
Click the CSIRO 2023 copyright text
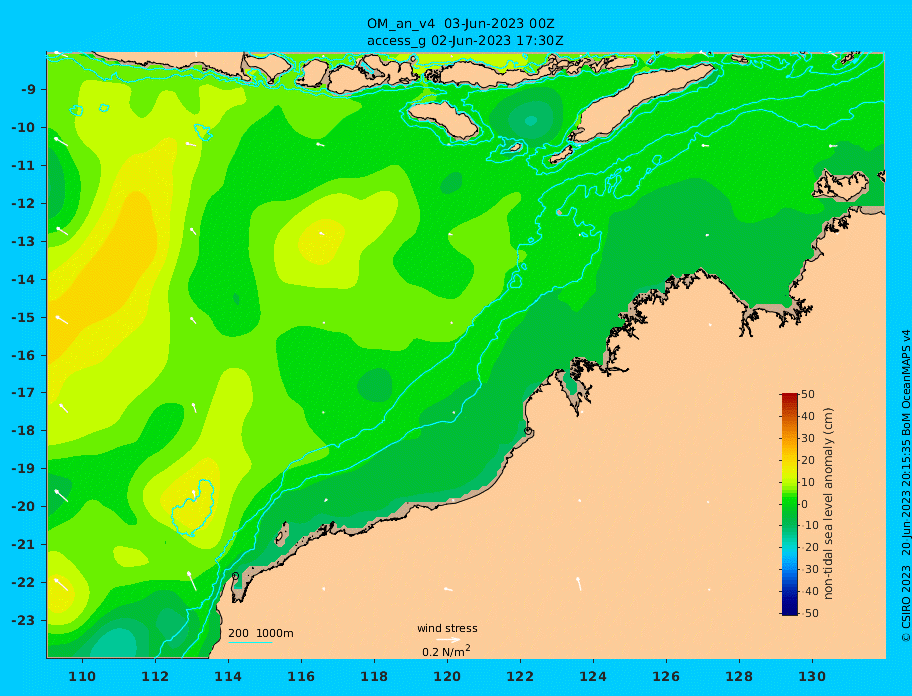click(906, 487)
